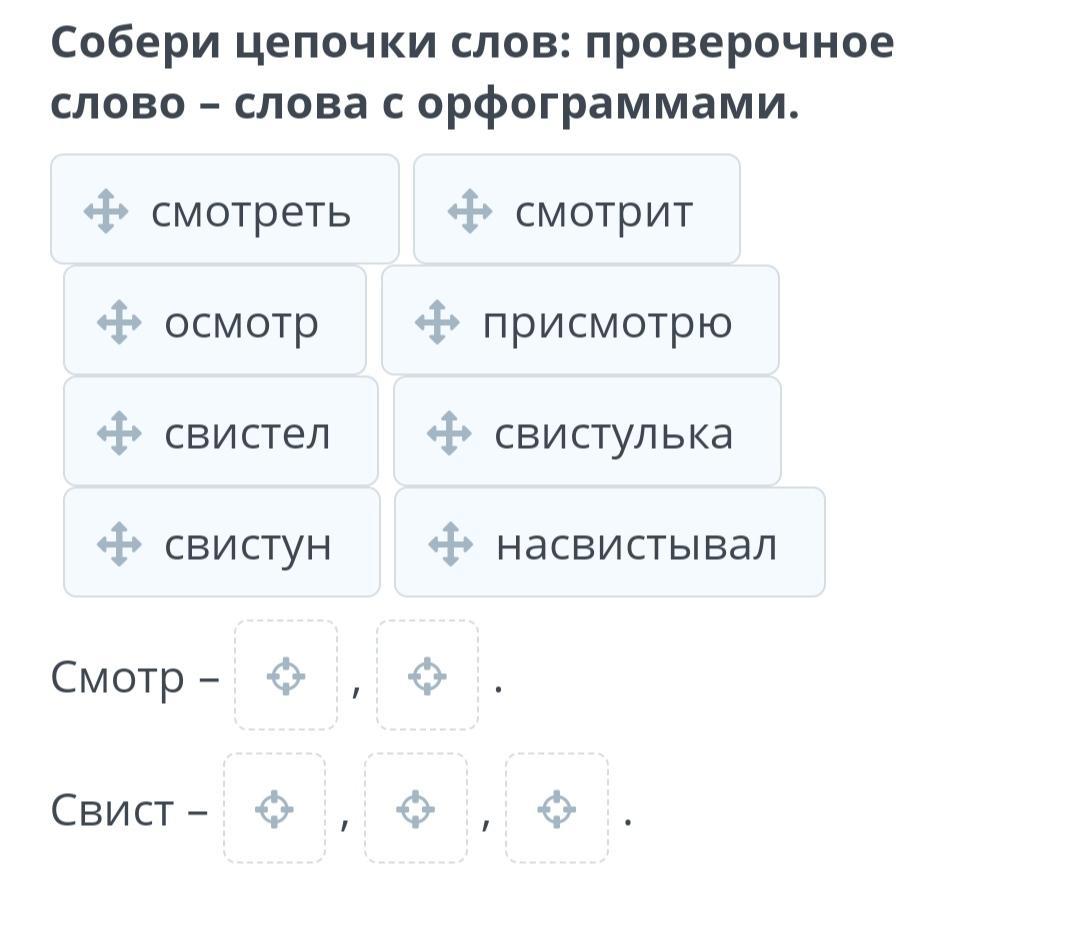Click the drag handle icon beside смотрит
The image size is (1080, 926).
click(x=469, y=212)
